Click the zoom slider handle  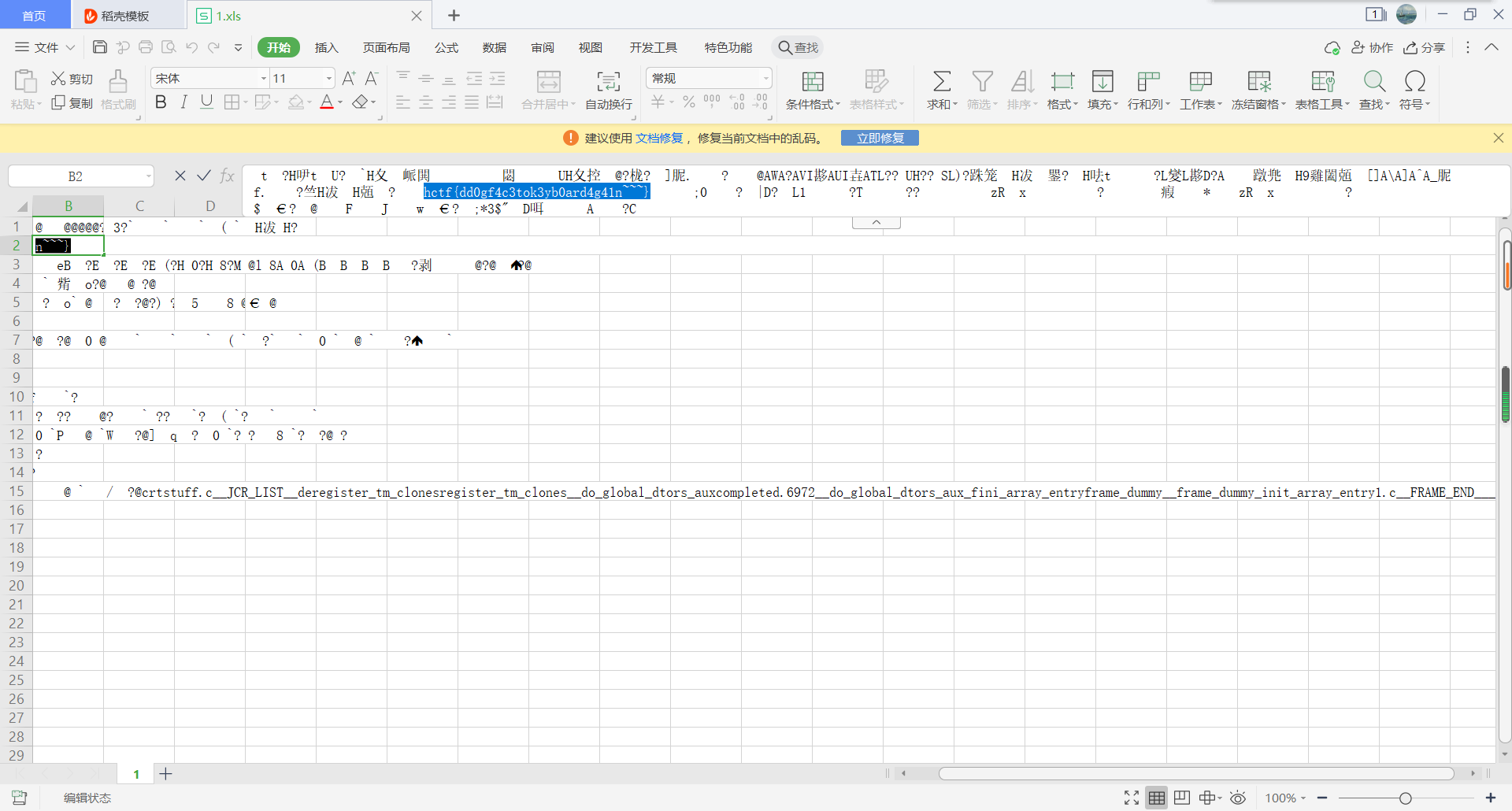point(1405,798)
